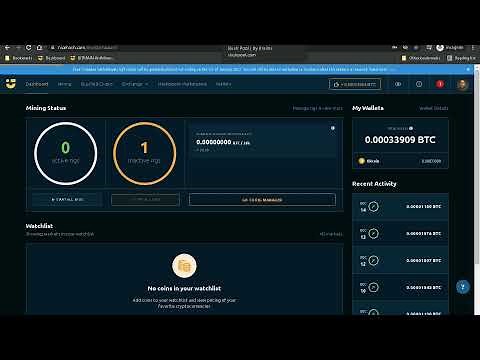
Task: Click the No coins in your watchlist text
Action: [x=184, y=288]
